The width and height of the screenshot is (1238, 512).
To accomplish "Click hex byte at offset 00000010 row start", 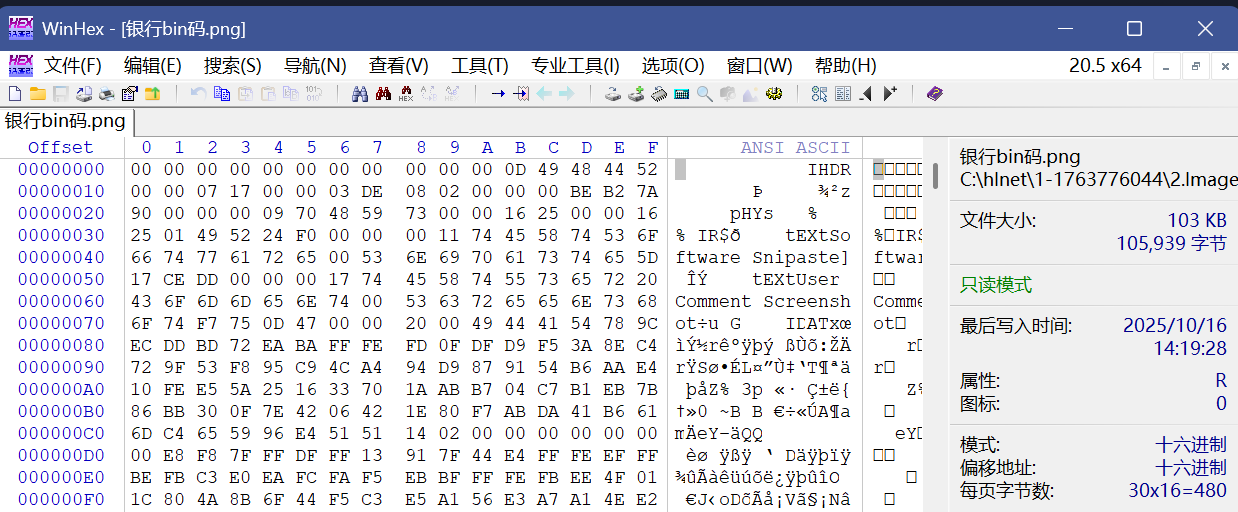I will tap(141, 192).
